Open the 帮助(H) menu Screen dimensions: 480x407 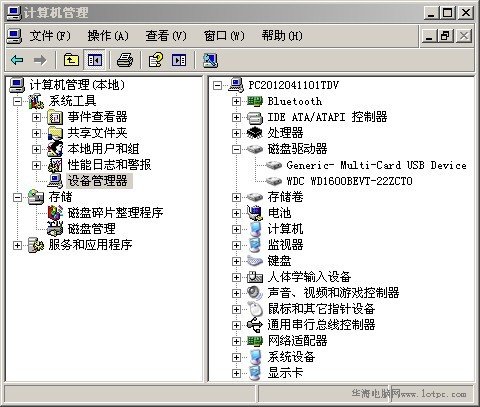pyautogui.click(x=282, y=36)
